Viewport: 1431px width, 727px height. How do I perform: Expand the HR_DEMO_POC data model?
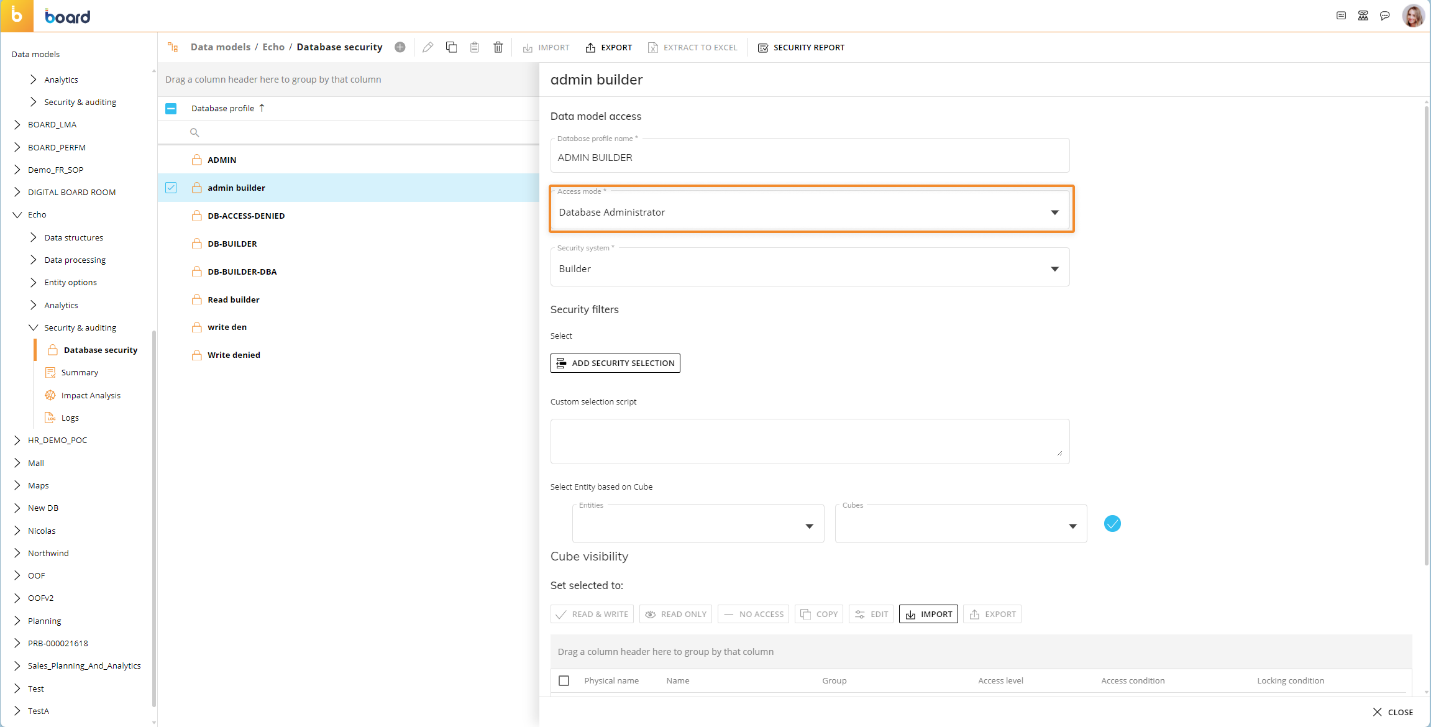click(17, 440)
